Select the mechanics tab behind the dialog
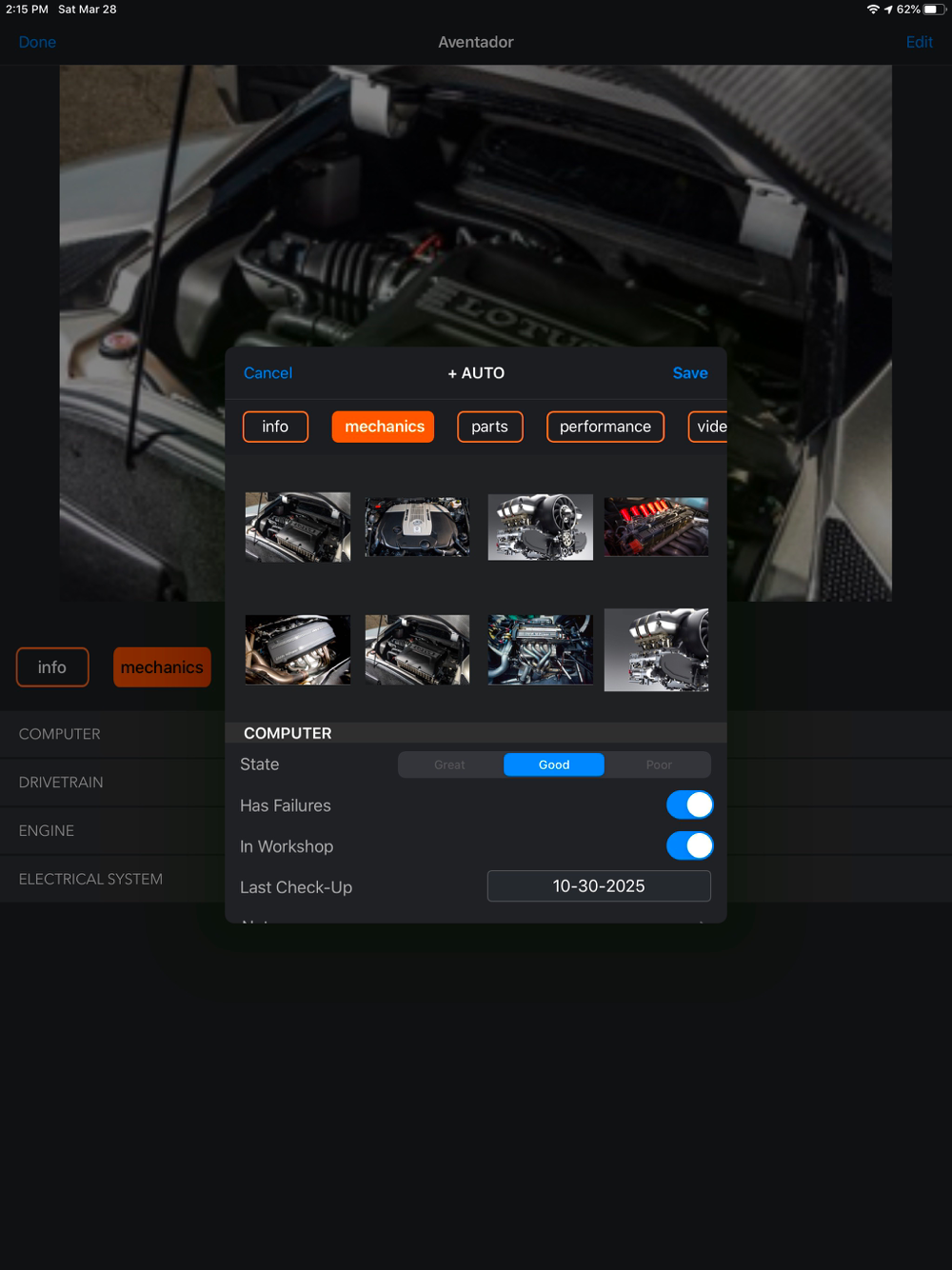Viewport: 952px width, 1270px height. [162, 667]
